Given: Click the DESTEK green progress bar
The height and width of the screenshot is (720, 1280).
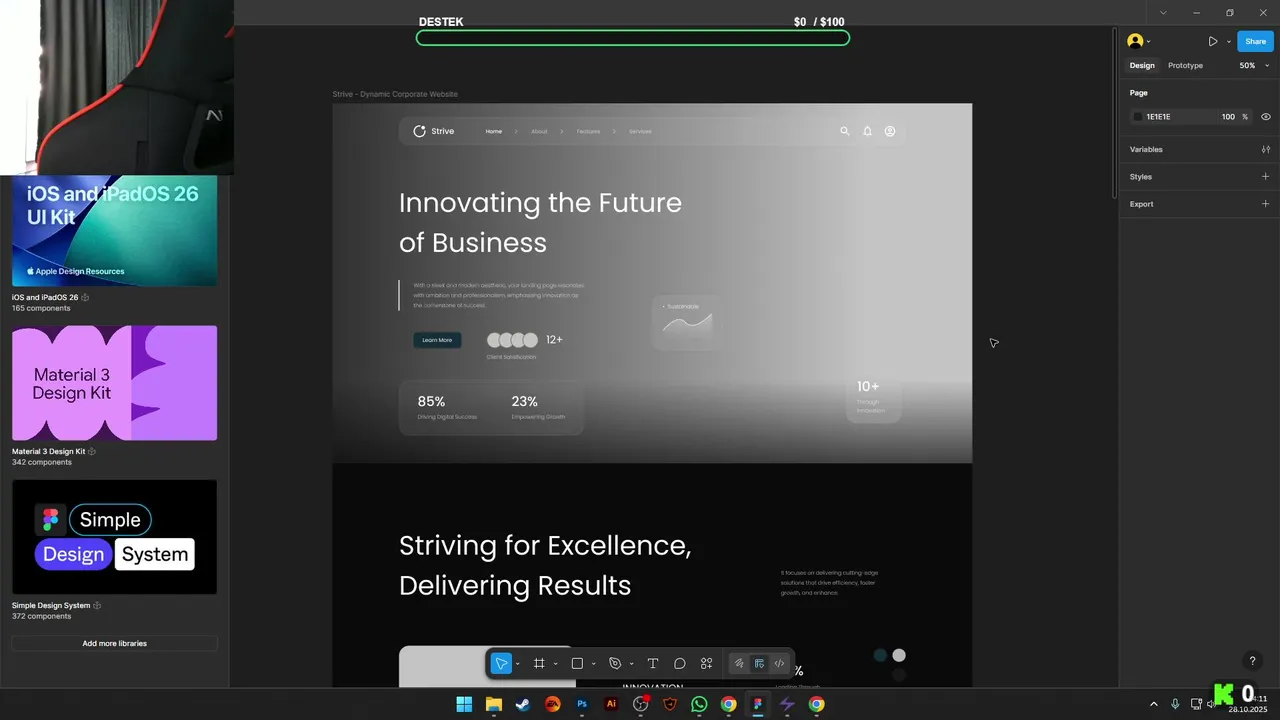Looking at the screenshot, I should point(633,38).
